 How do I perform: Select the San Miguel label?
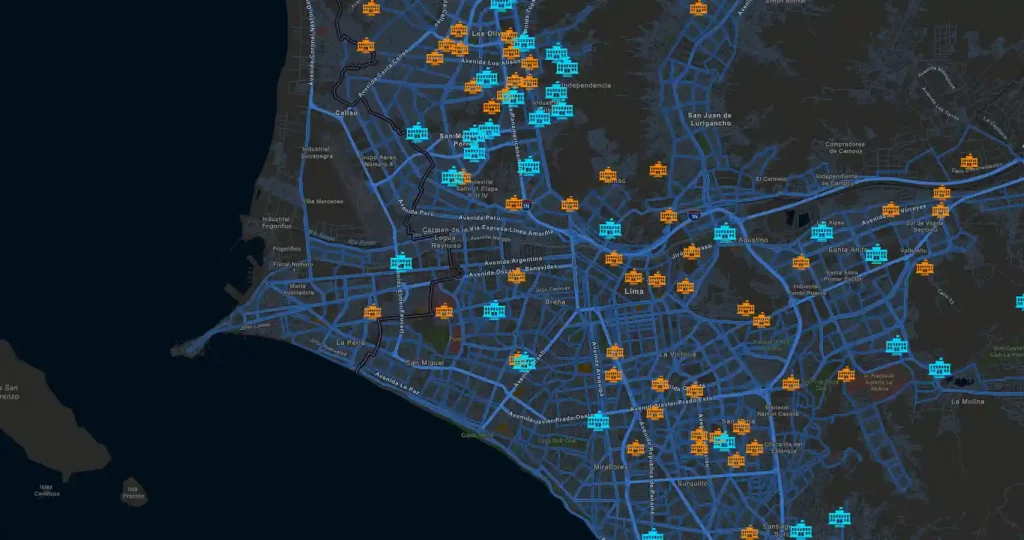click(x=424, y=362)
